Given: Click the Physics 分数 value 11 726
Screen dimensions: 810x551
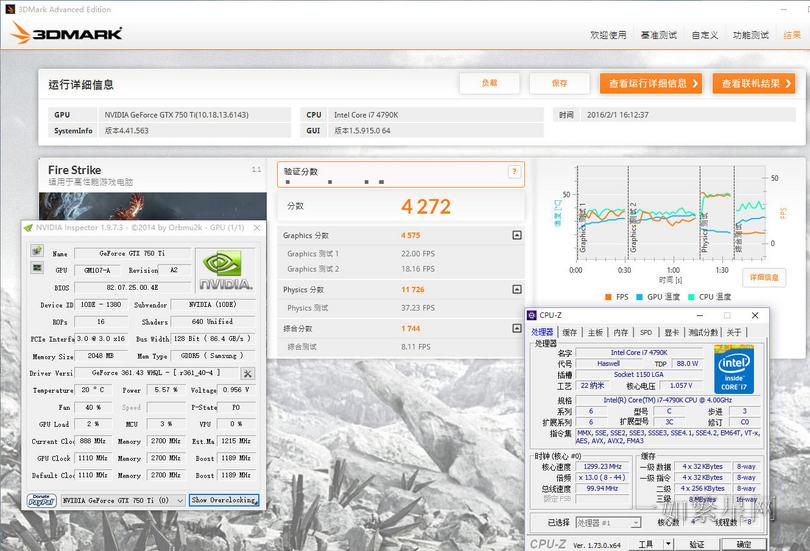Looking at the screenshot, I should point(412,290).
